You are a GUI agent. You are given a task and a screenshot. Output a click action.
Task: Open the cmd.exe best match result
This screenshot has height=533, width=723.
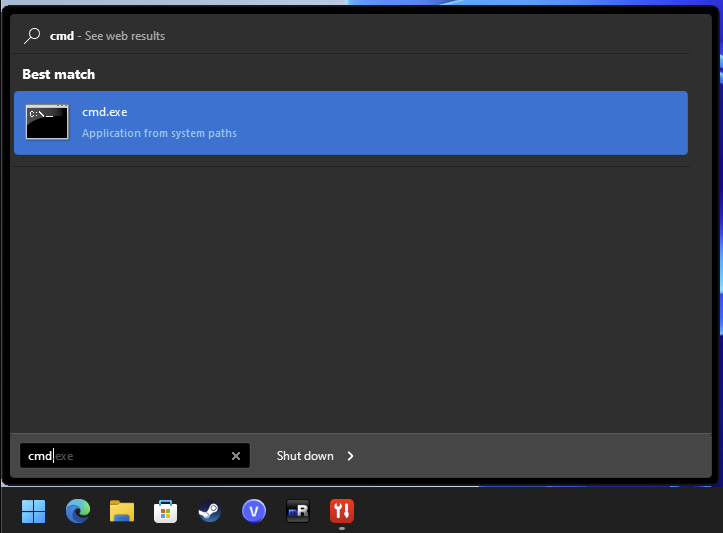click(x=350, y=123)
